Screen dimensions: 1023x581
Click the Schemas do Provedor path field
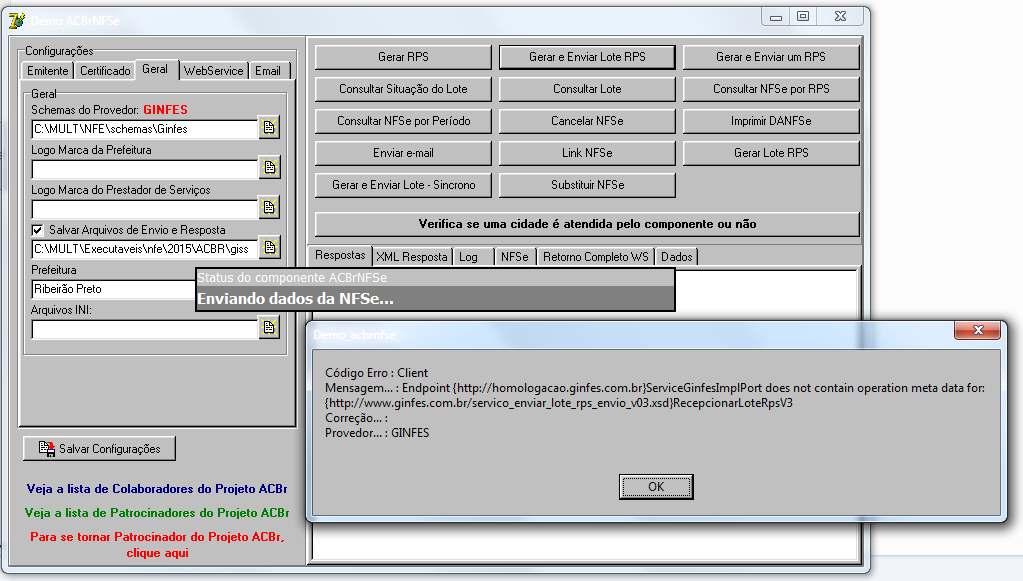(144, 129)
